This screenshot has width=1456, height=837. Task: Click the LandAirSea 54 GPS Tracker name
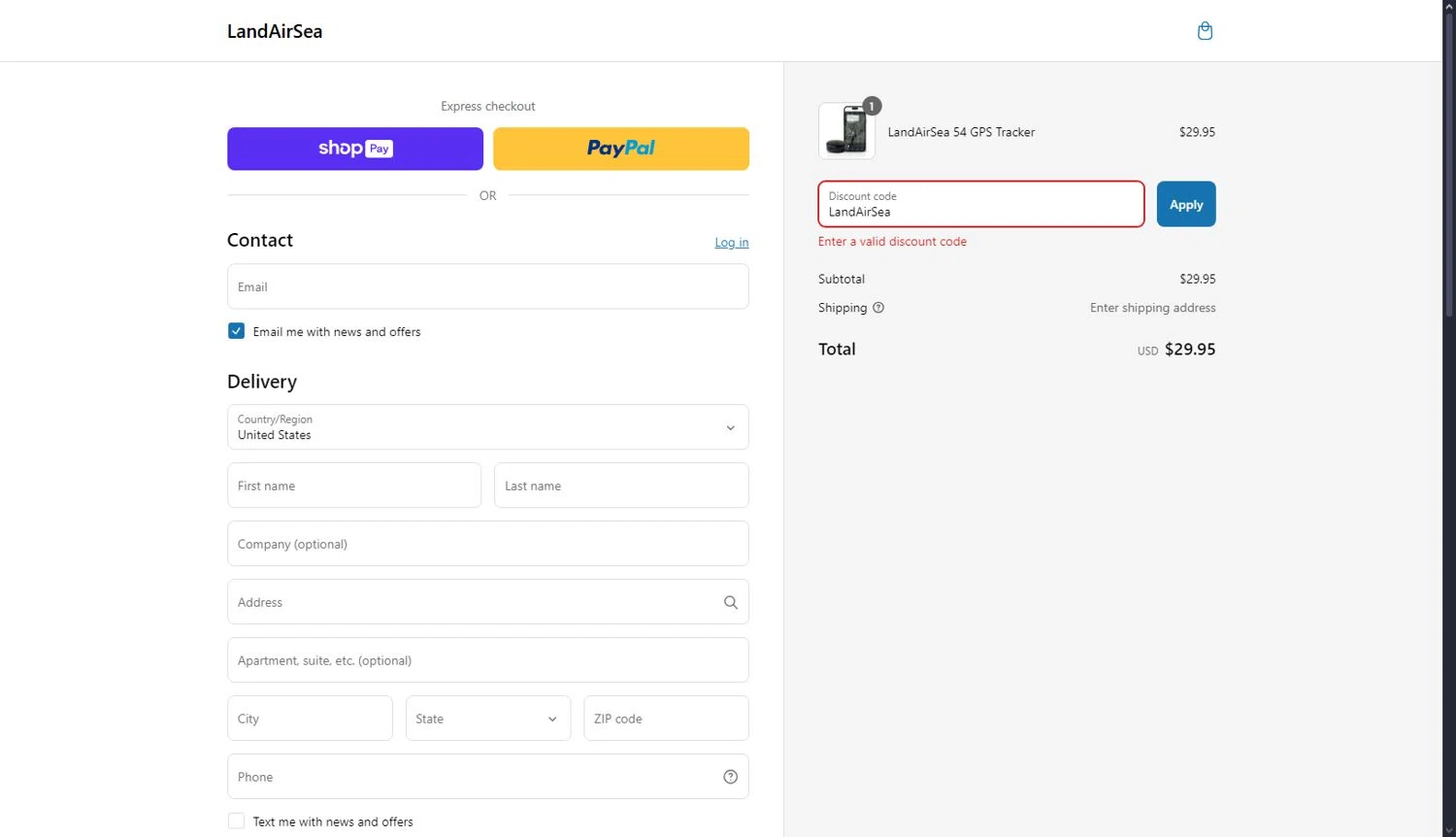click(961, 132)
